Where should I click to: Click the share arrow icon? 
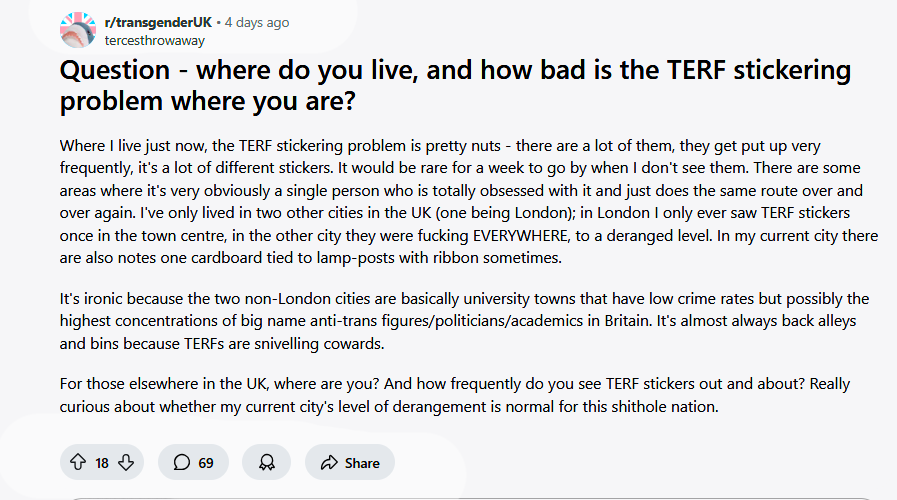[329, 462]
